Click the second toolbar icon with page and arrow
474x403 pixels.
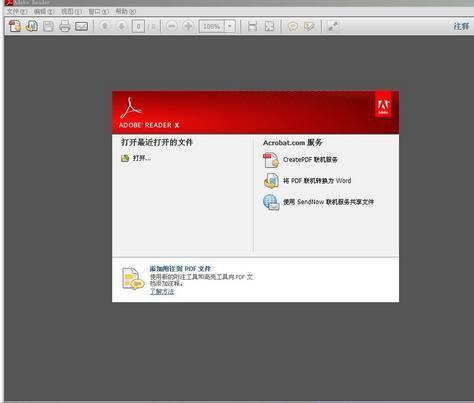32,26
